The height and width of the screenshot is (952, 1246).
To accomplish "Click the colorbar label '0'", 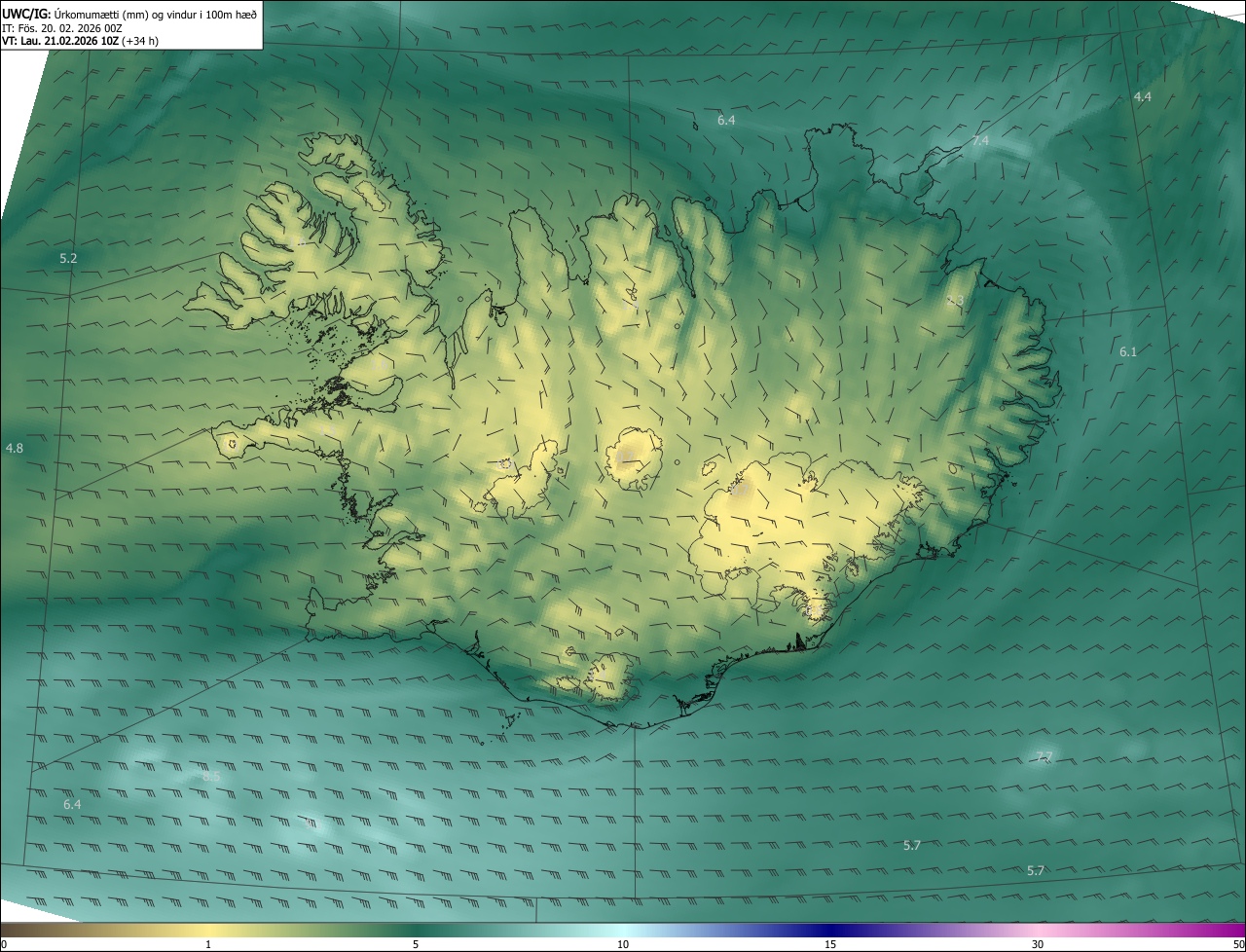I will pyautogui.click(x=4, y=944).
